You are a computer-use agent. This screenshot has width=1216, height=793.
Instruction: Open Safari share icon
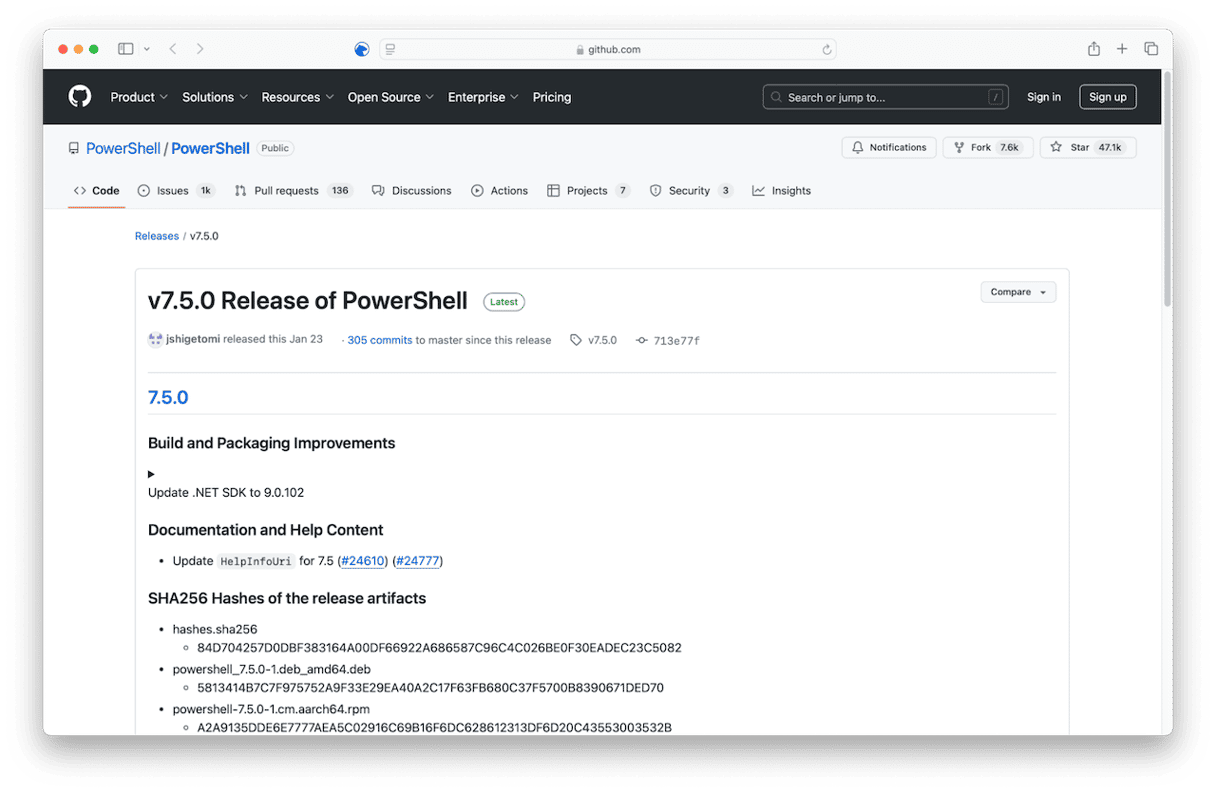pyautogui.click(x=1094, y=49)
